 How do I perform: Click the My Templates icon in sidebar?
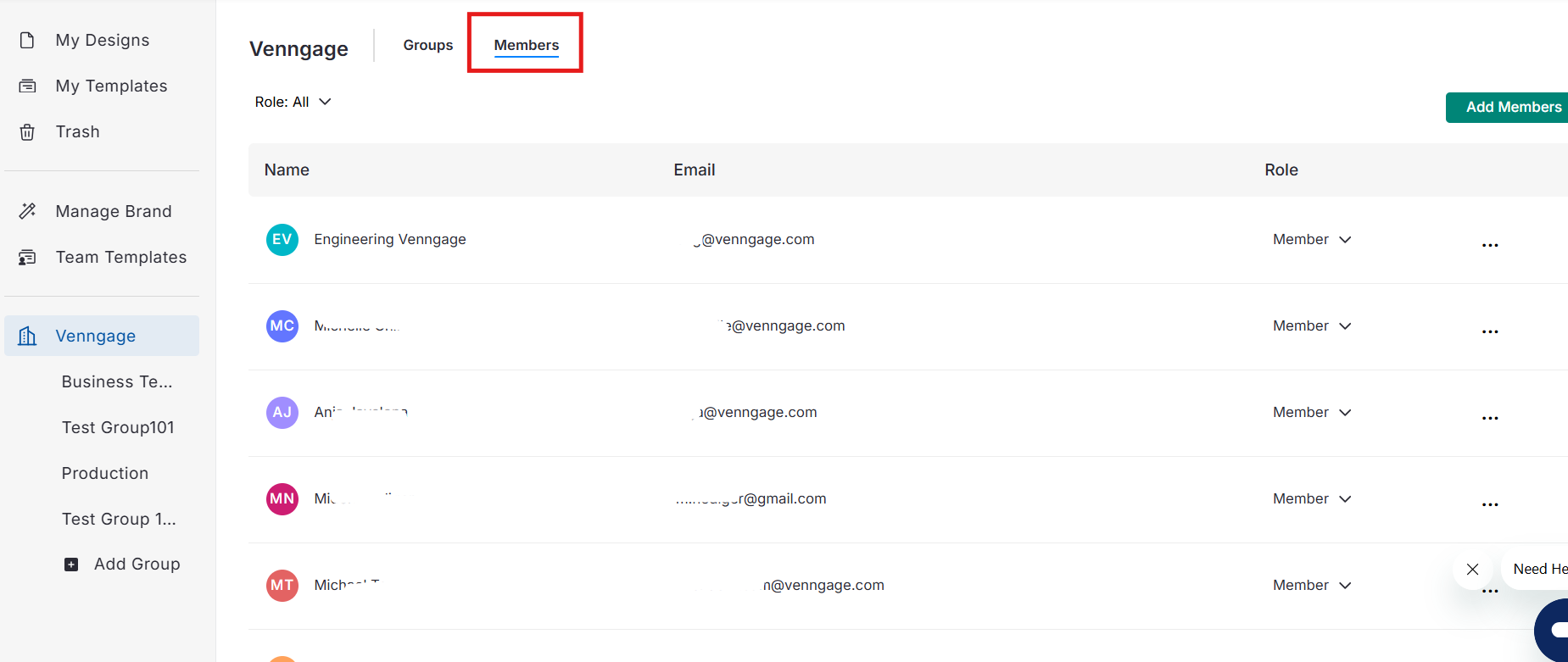(x=27, y=86)
